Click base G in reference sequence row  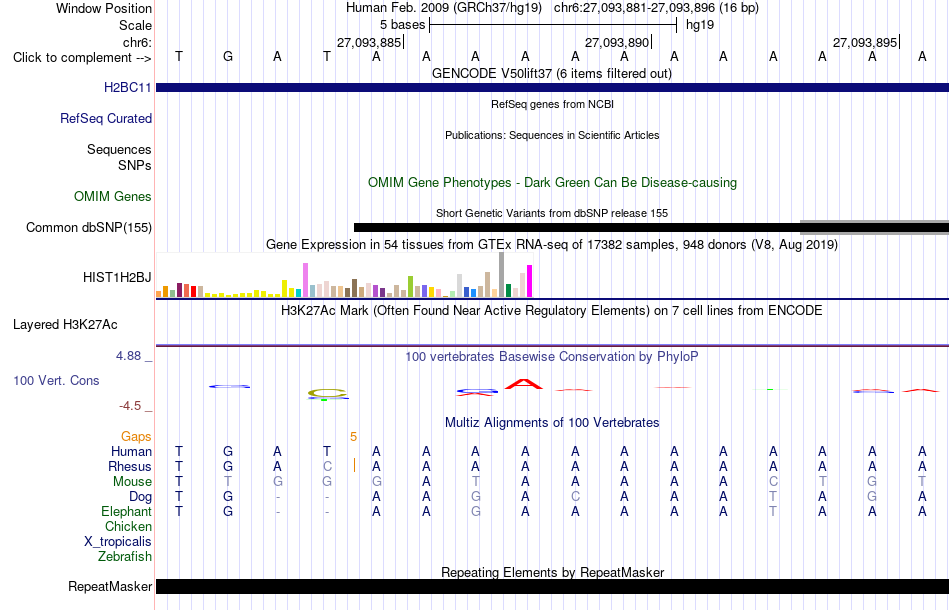228,56
